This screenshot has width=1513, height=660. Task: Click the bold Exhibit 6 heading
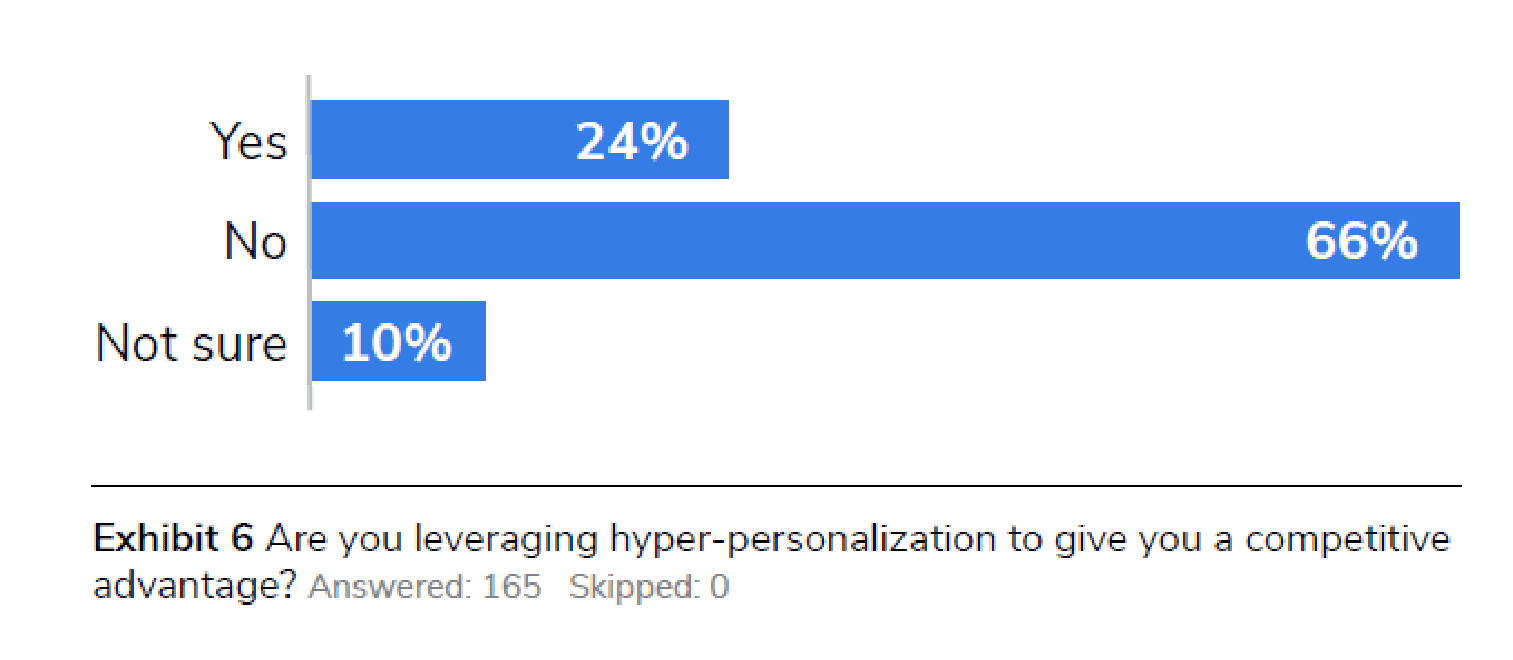coord(173,539)
